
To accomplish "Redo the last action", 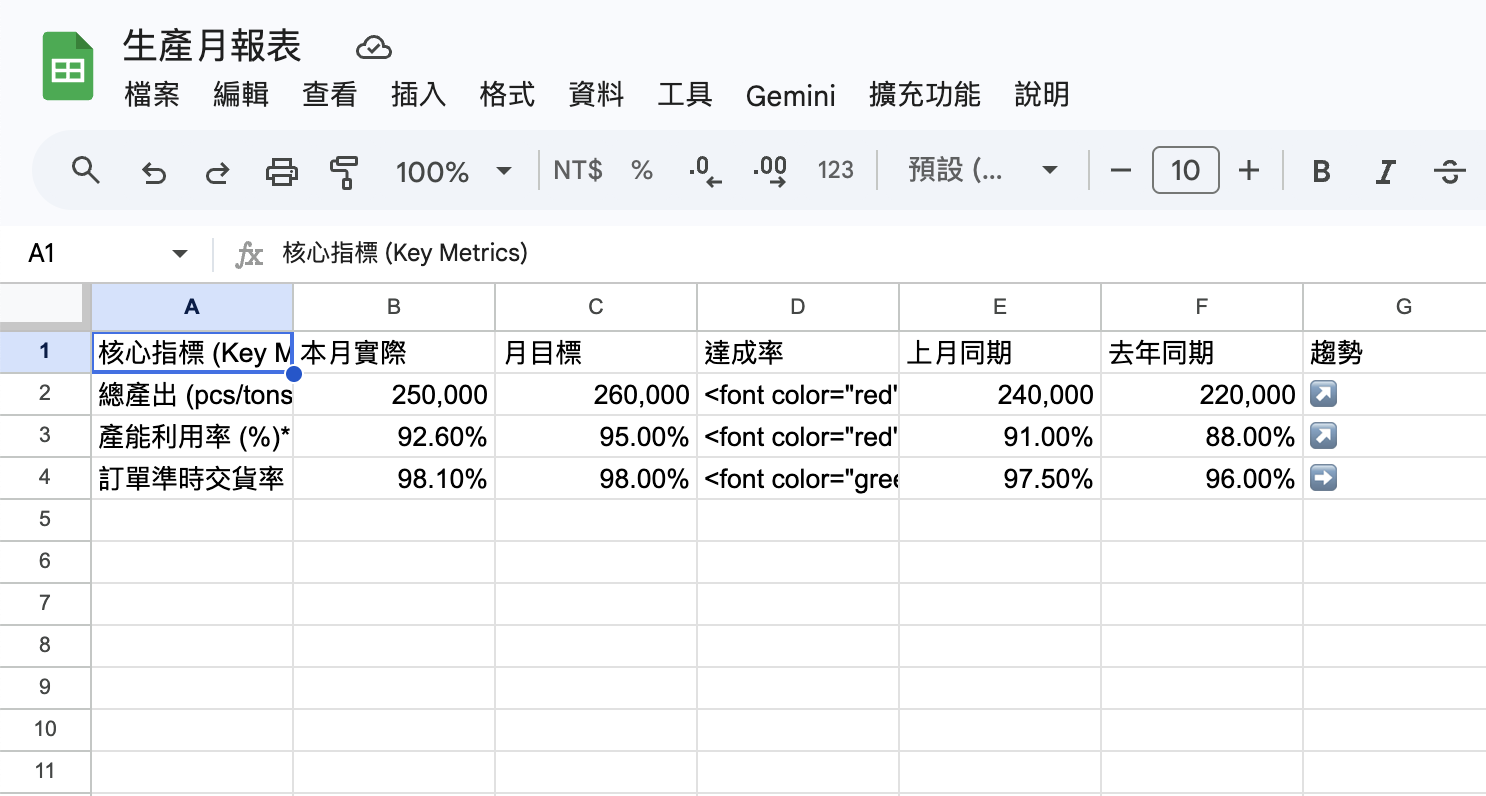I will [x=217, y=170].
